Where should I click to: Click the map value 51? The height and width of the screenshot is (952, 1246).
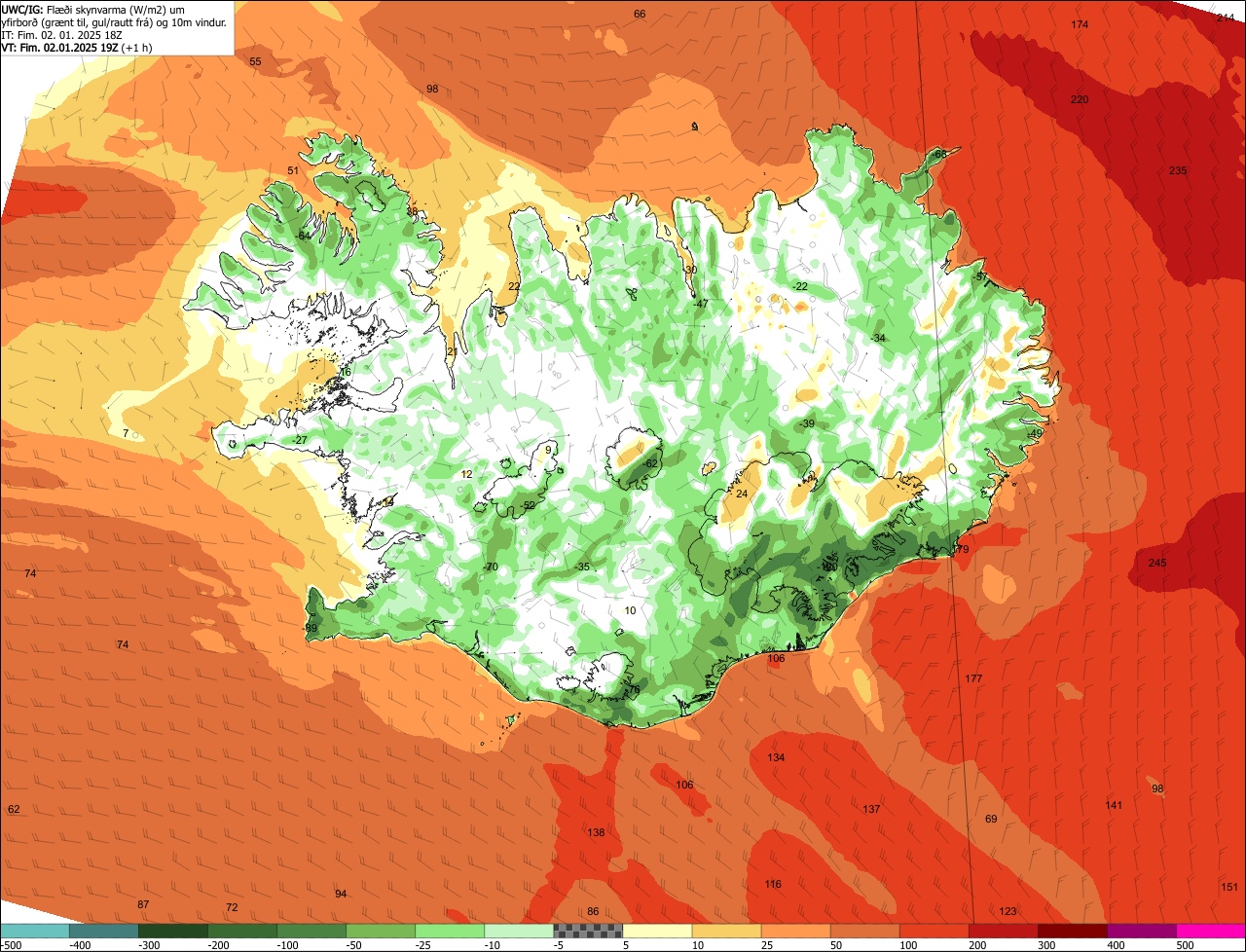point(293,170)
